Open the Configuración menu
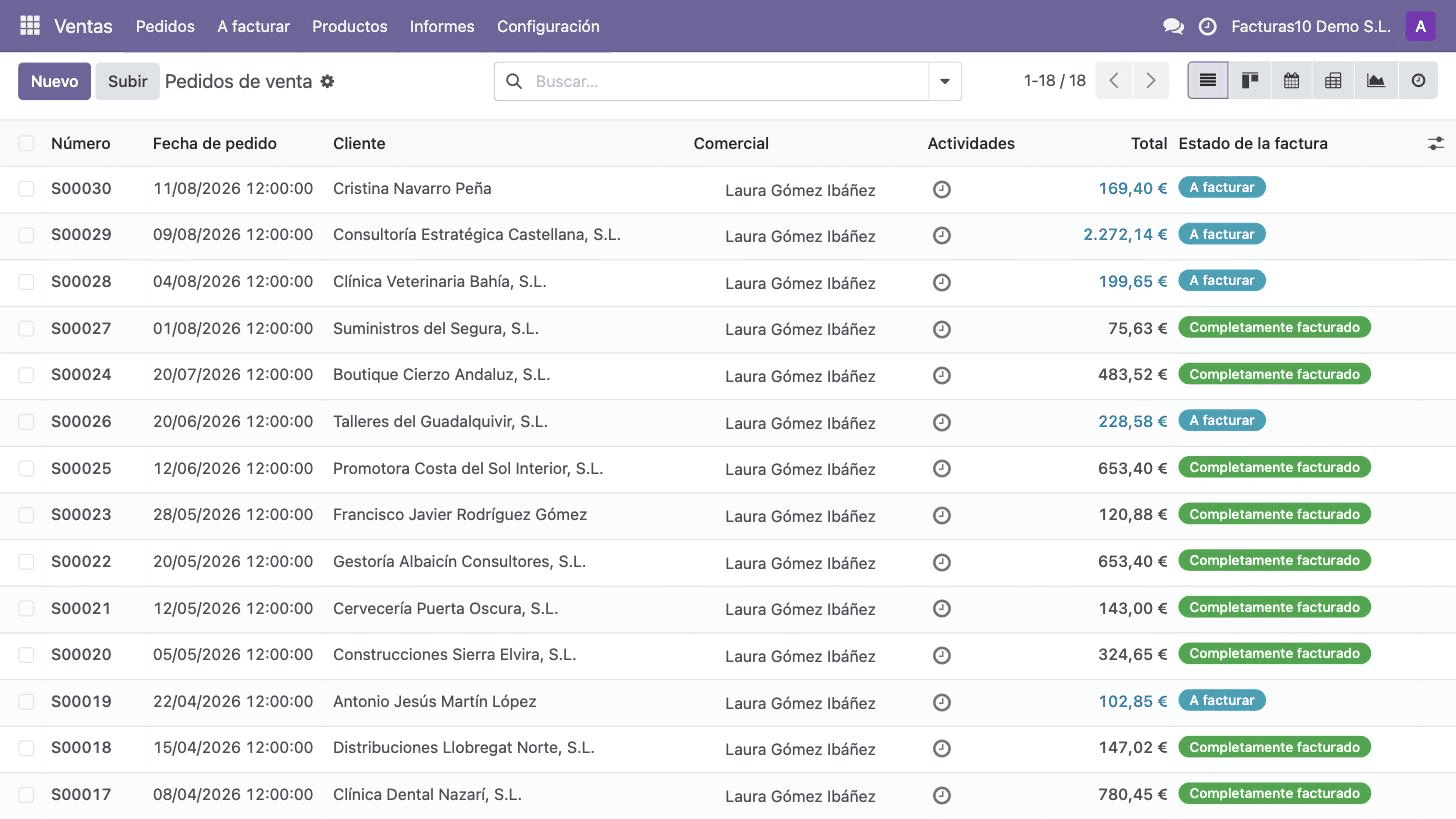Screen dimensions: 1456x819 548,27
